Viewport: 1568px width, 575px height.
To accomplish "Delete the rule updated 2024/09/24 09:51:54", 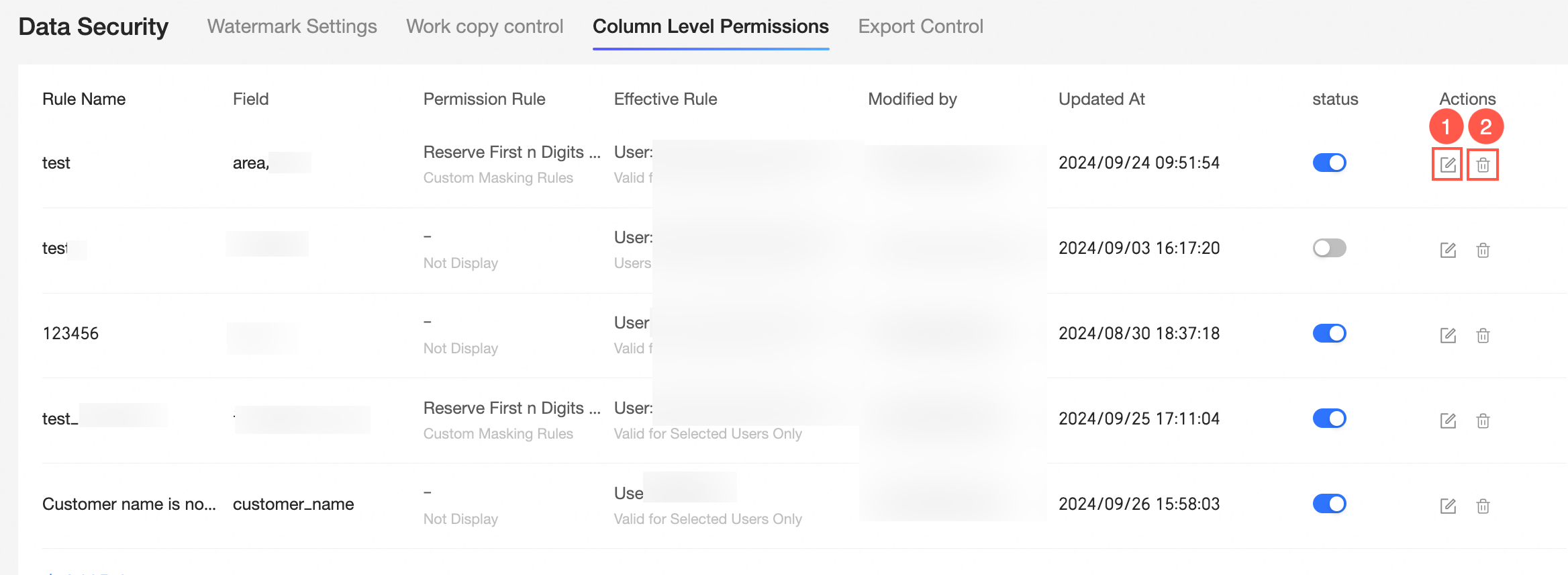I will [1483, 165].
